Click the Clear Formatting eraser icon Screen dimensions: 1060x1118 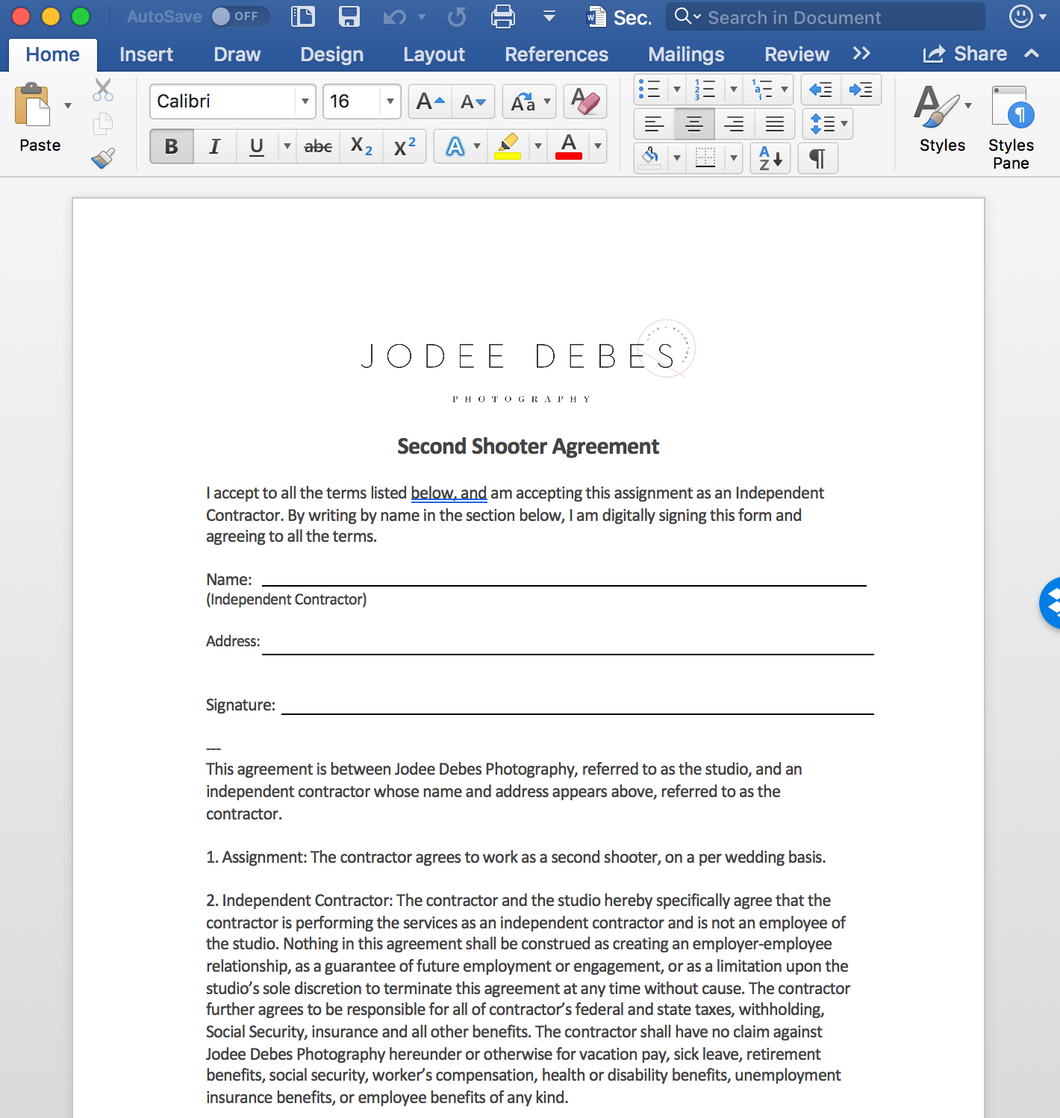[585, 101]
